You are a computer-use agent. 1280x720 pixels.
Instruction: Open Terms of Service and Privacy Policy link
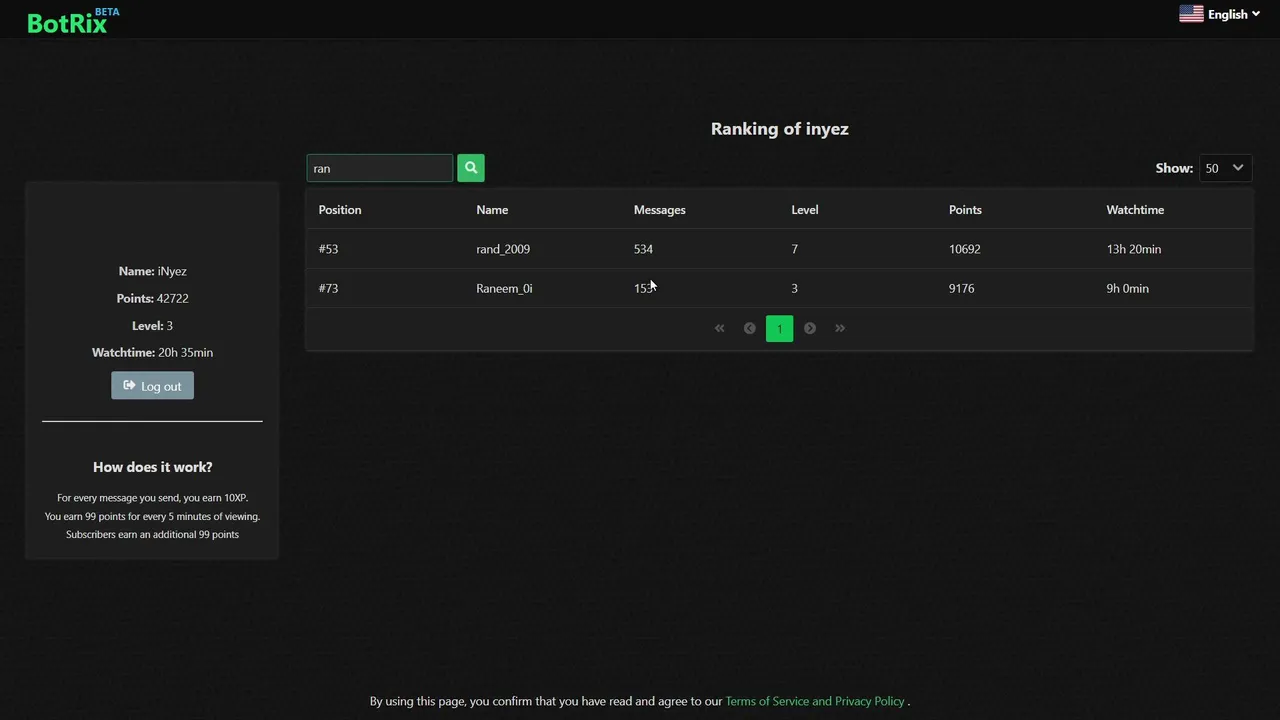point(815,701)
